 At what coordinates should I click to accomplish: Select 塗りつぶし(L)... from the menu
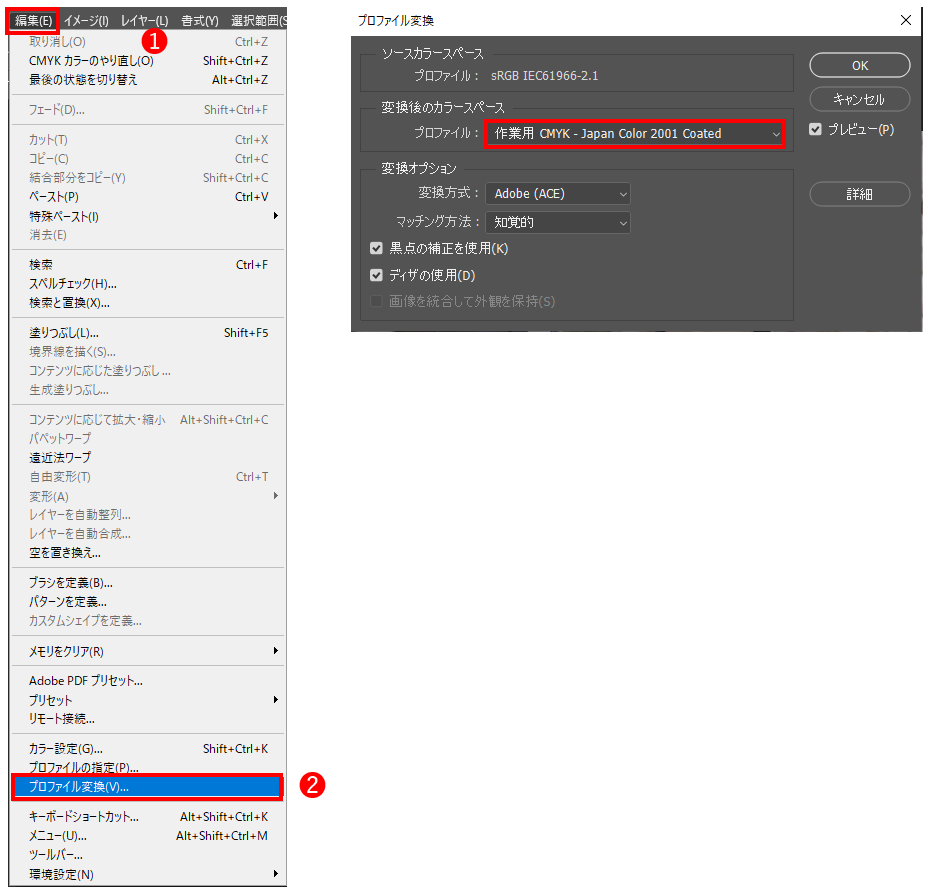[x=64, y=333]
